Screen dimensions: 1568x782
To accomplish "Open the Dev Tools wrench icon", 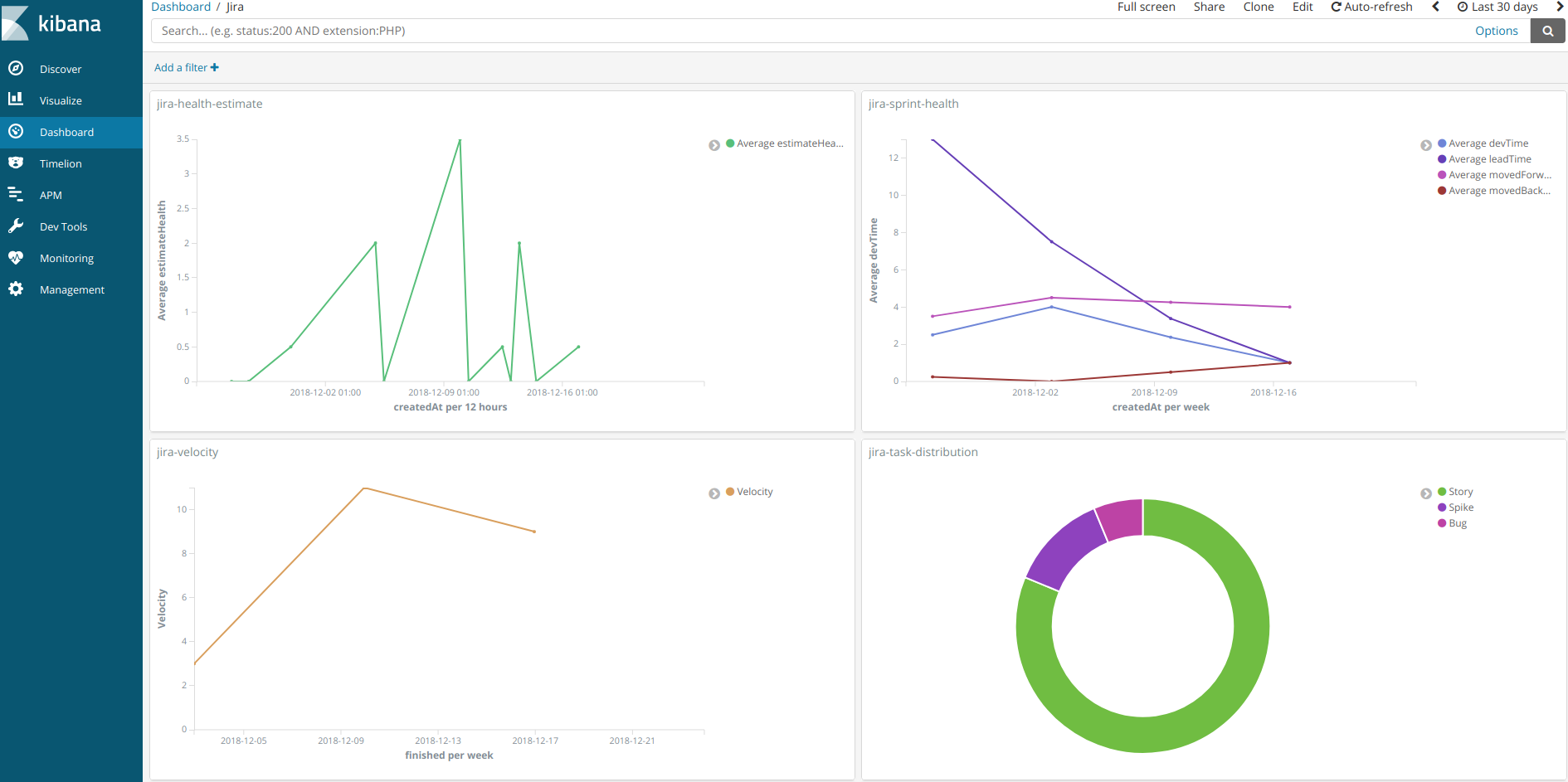I will tap(16, 226).
